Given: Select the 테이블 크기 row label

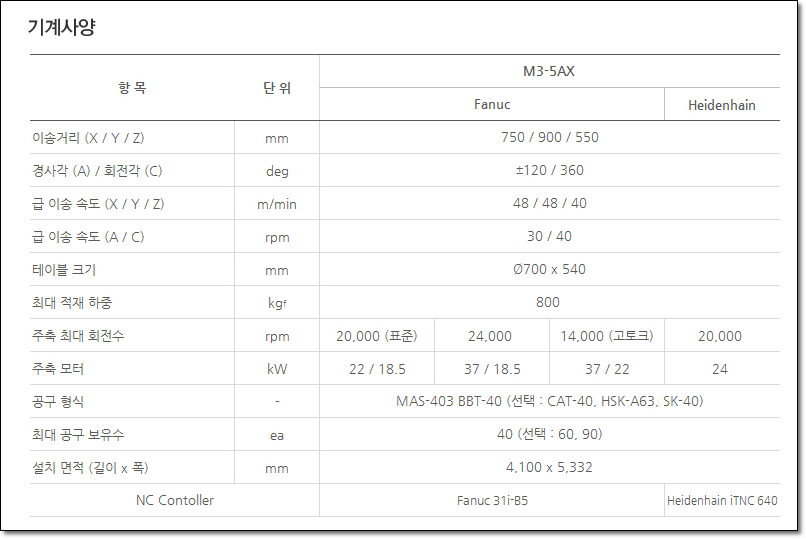Looking at the screenshot, I should click(65, 270).
